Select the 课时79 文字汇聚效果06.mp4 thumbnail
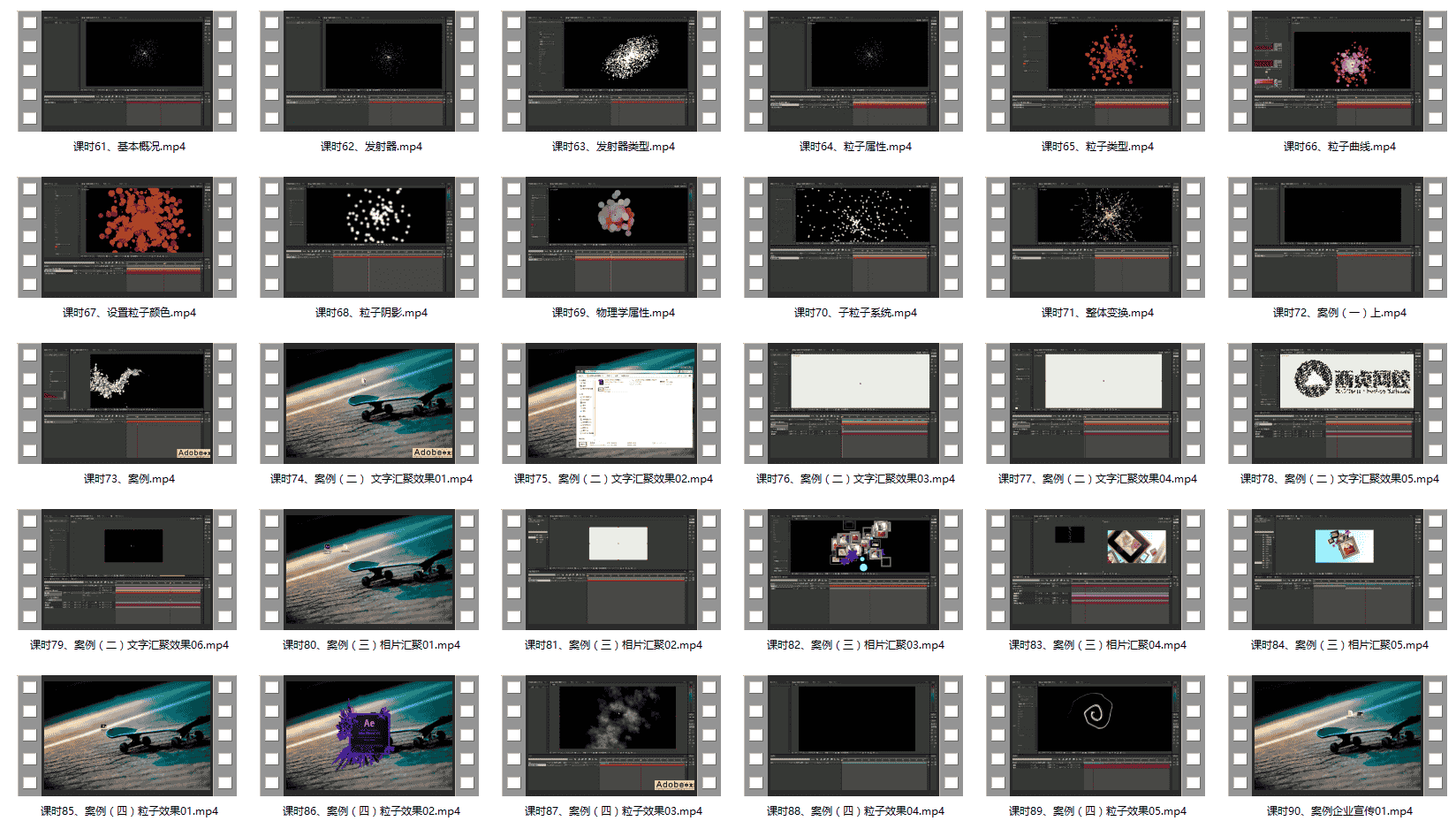 point(127,570)
